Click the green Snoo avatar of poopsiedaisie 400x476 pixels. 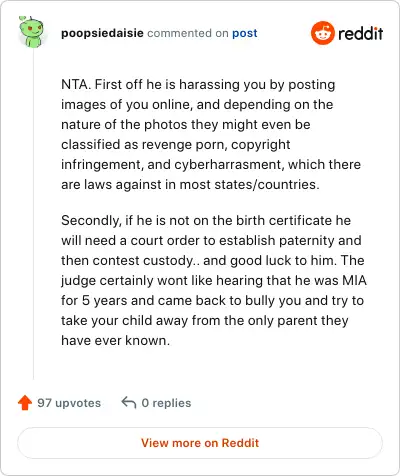(31, 32)
